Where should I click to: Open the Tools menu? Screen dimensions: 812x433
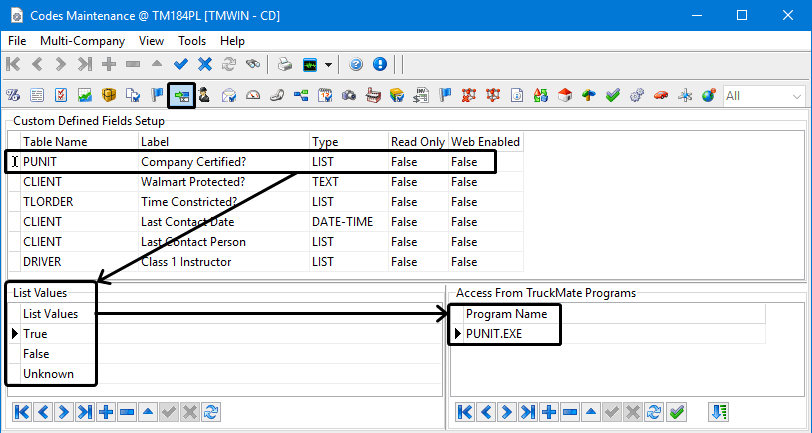(x=192, y=41)
